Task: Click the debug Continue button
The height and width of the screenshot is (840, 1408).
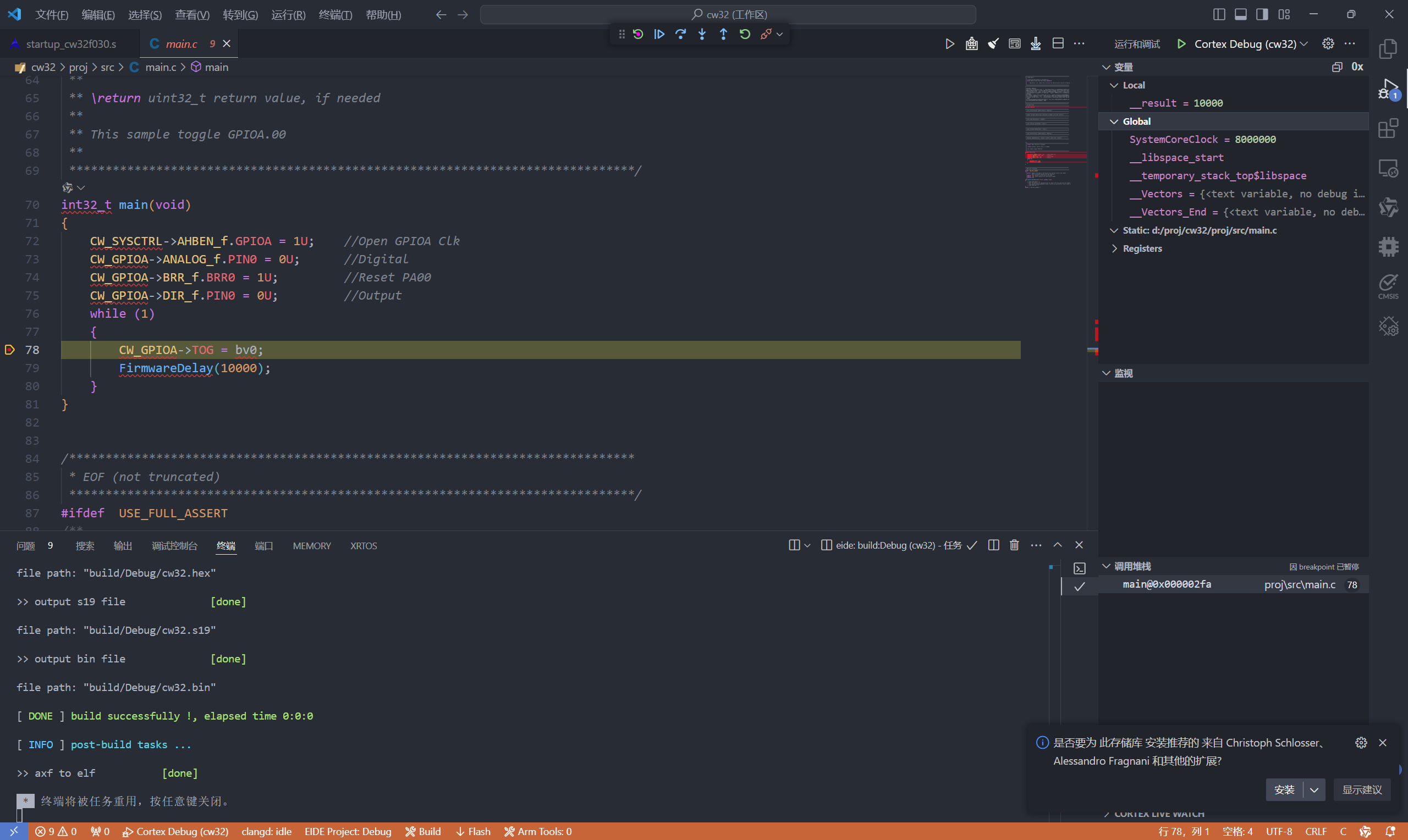Action: point(659,35)
